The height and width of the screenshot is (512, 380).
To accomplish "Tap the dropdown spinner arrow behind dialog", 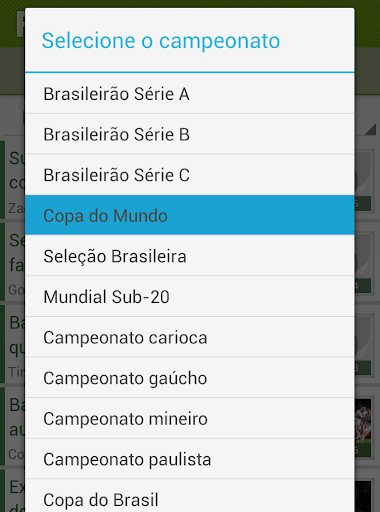I will tap(370, 129).
